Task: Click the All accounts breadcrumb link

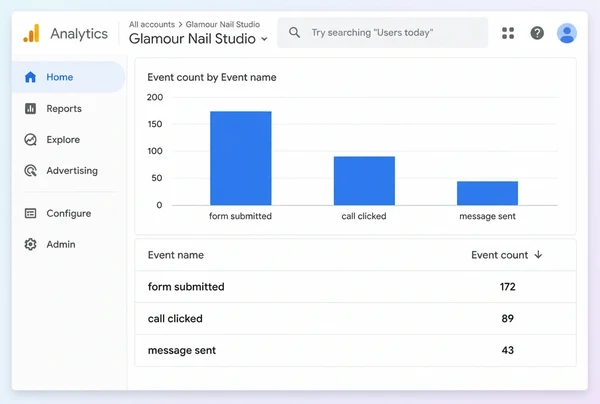Action: tap(152, 24)
